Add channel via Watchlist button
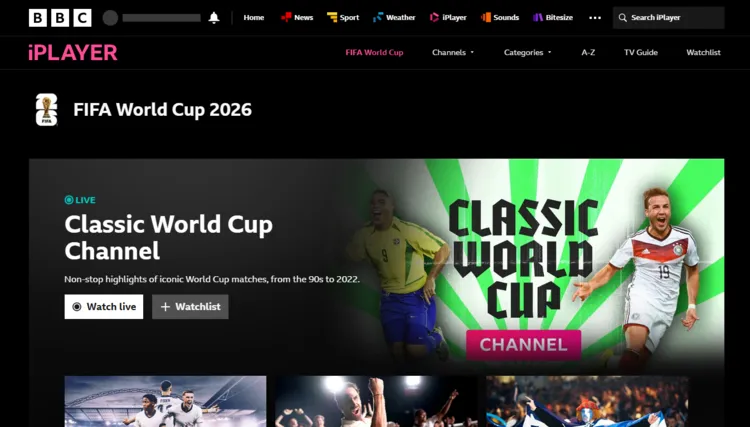750x427 pixels. [190, 307]
